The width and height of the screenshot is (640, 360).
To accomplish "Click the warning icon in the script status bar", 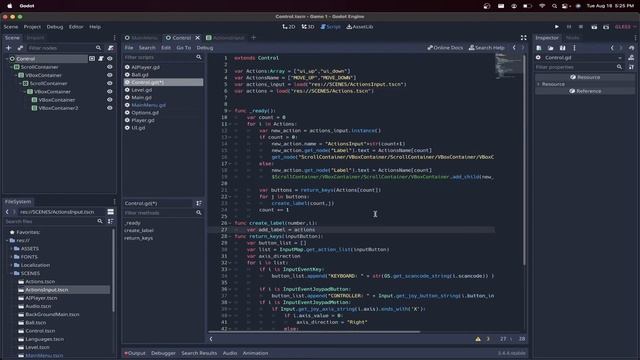I will tap(478, 339).
